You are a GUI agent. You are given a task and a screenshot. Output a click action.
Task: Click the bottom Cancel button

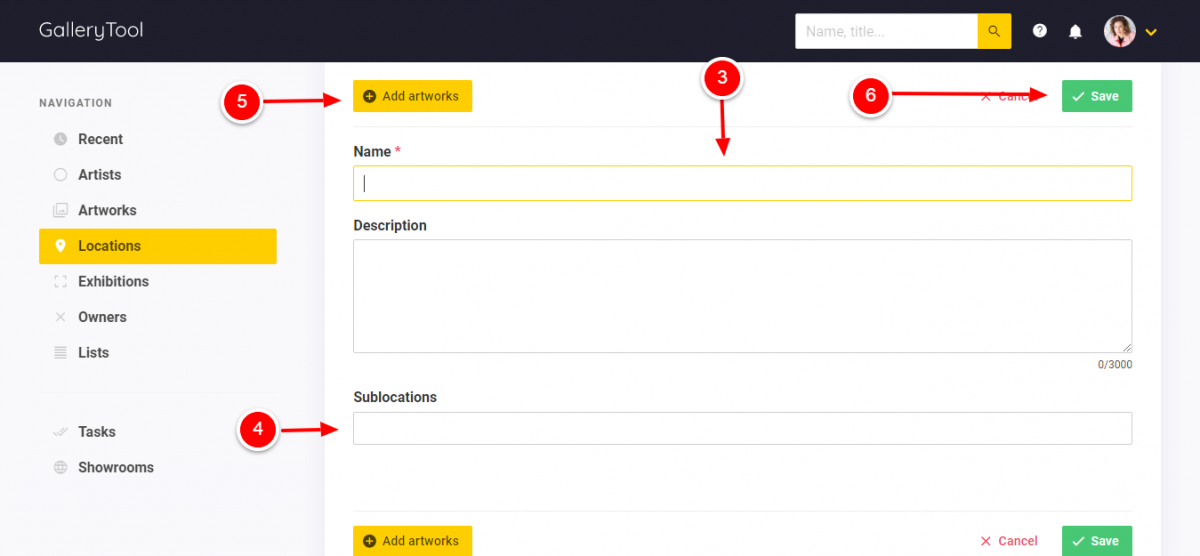1009,541
